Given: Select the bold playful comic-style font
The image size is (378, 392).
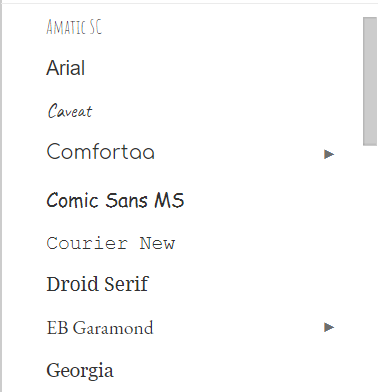Looking at the screenshot, I should (115, 200).
